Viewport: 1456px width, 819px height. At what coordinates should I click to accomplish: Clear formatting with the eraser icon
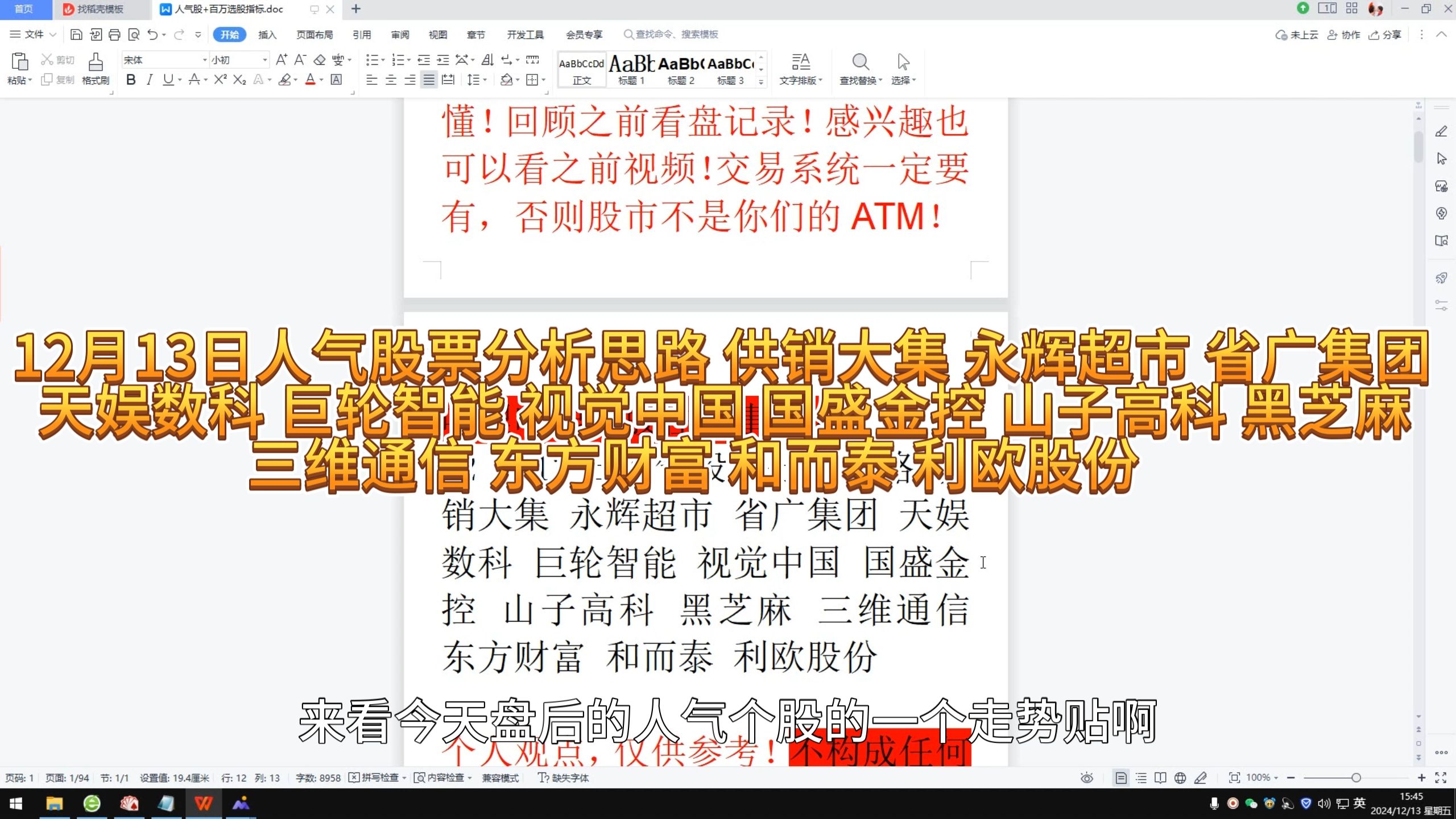click(x=320, y=60)
